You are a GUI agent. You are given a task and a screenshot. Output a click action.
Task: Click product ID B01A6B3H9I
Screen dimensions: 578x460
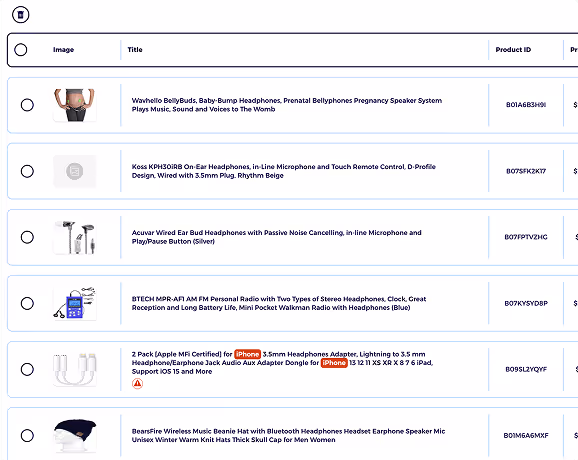pyautogui.click(x=526, y=105)
